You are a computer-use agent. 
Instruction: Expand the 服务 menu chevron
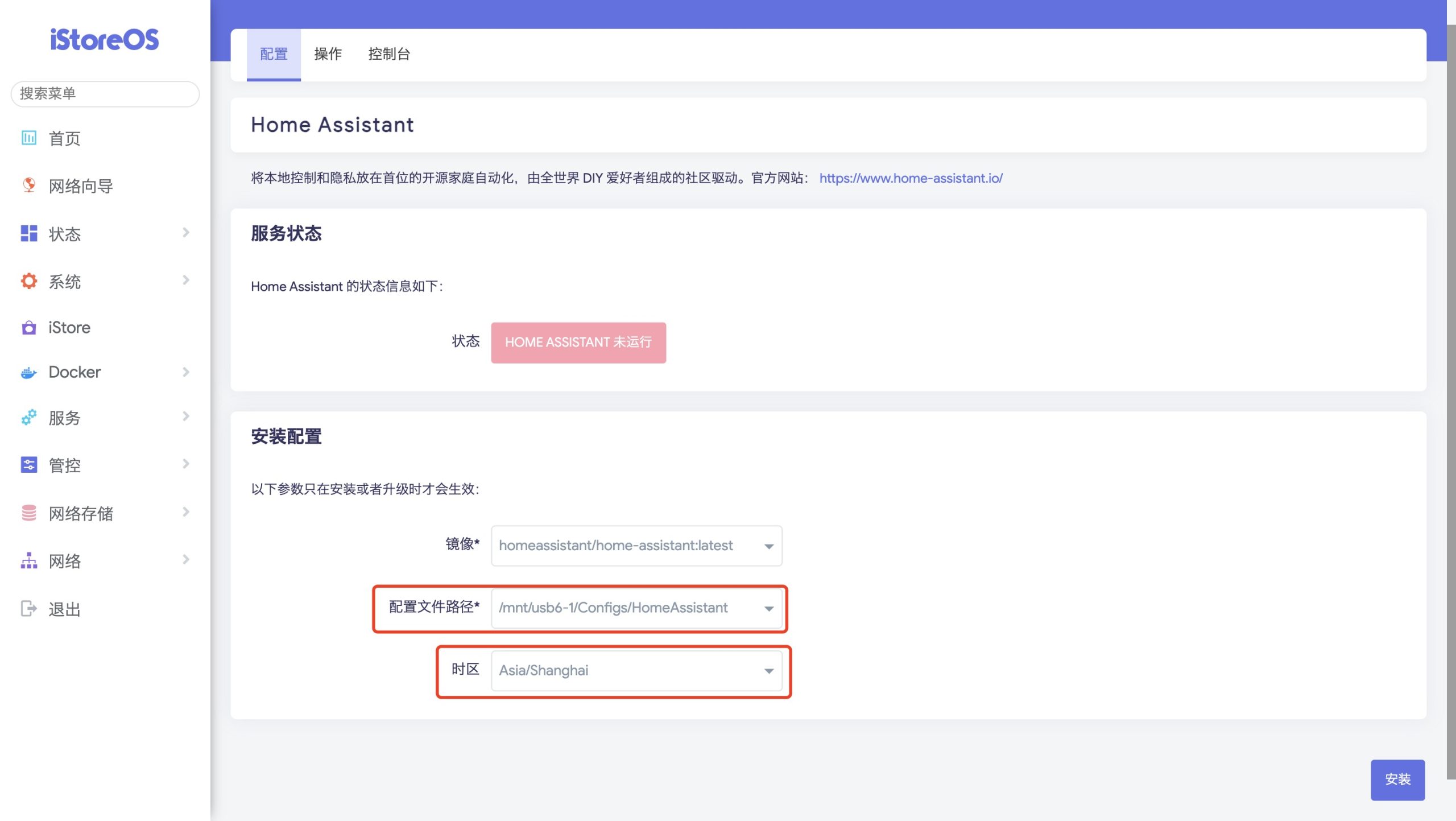point(186,416)
